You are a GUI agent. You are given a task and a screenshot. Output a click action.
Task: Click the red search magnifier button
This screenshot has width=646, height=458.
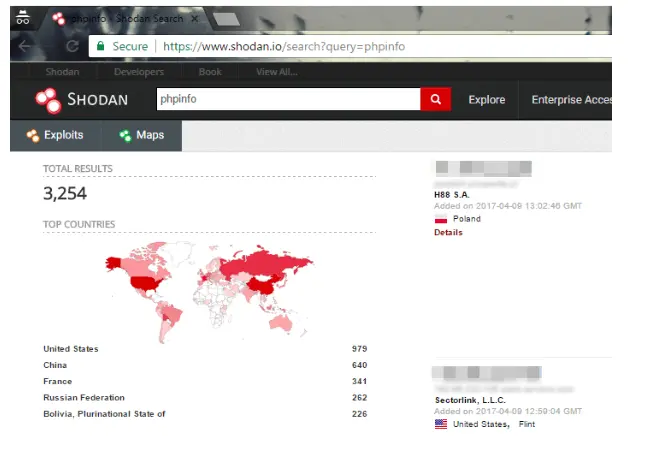click(435, 99)
